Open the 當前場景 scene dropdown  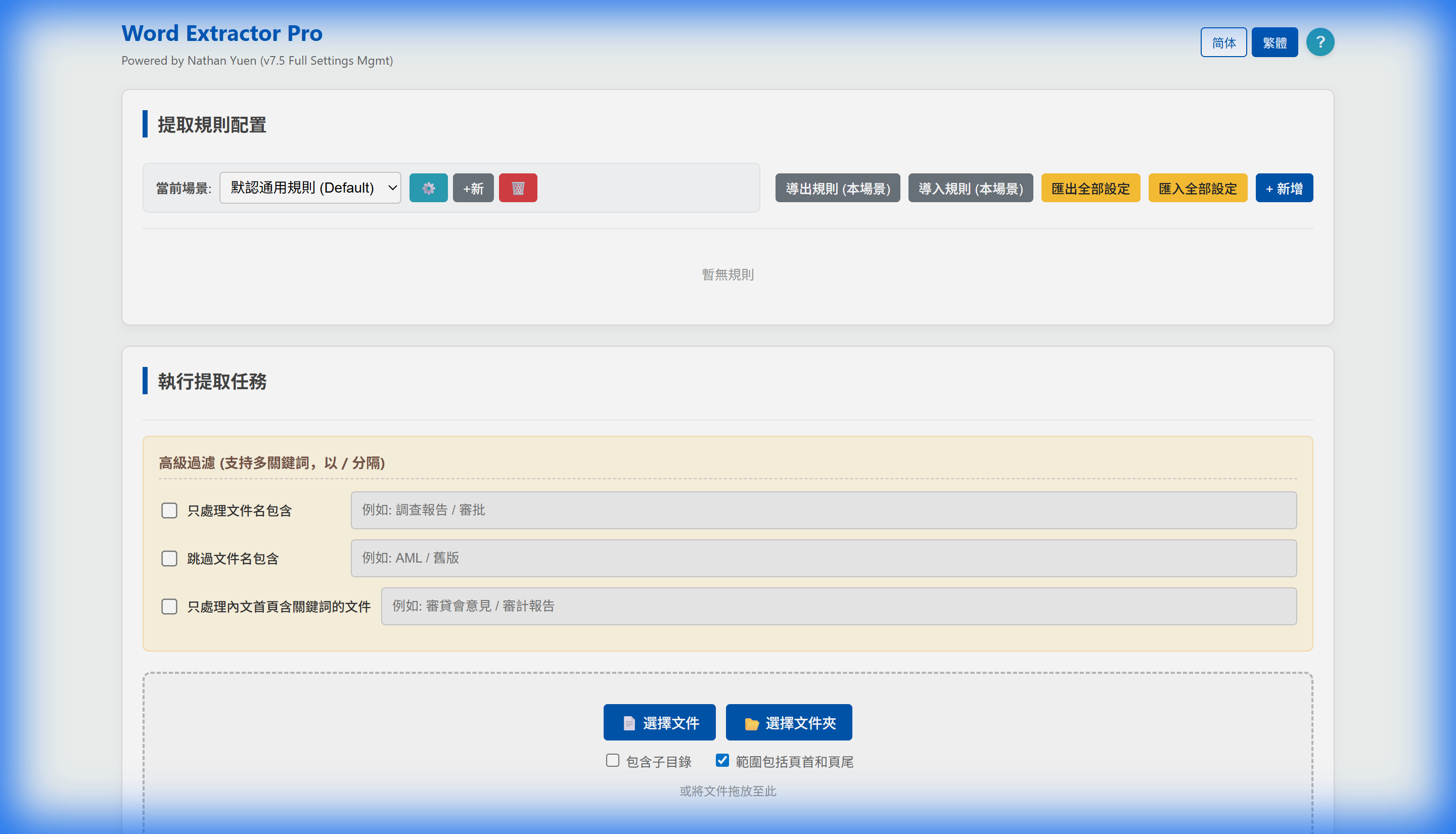pyautogui.click(x=310, y=188)
